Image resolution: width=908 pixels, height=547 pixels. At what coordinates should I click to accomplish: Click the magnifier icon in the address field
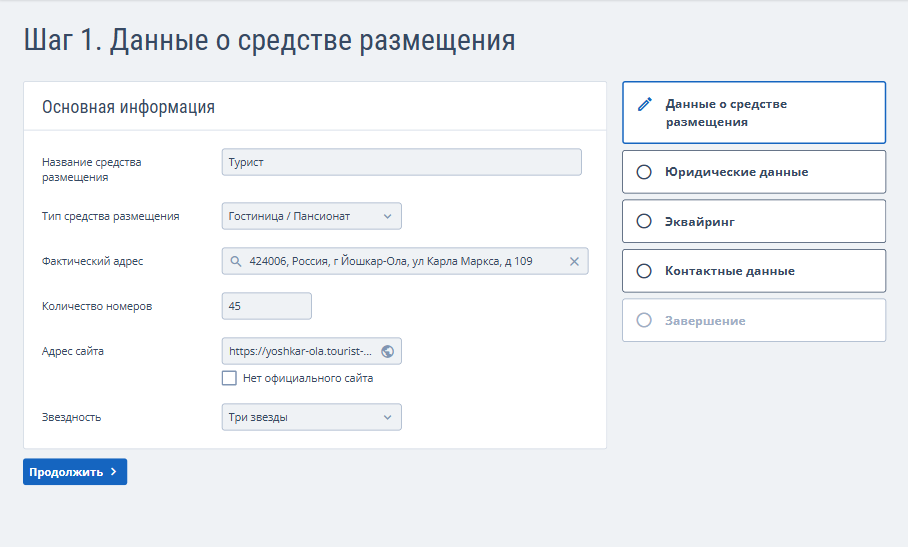click(236, 261)
